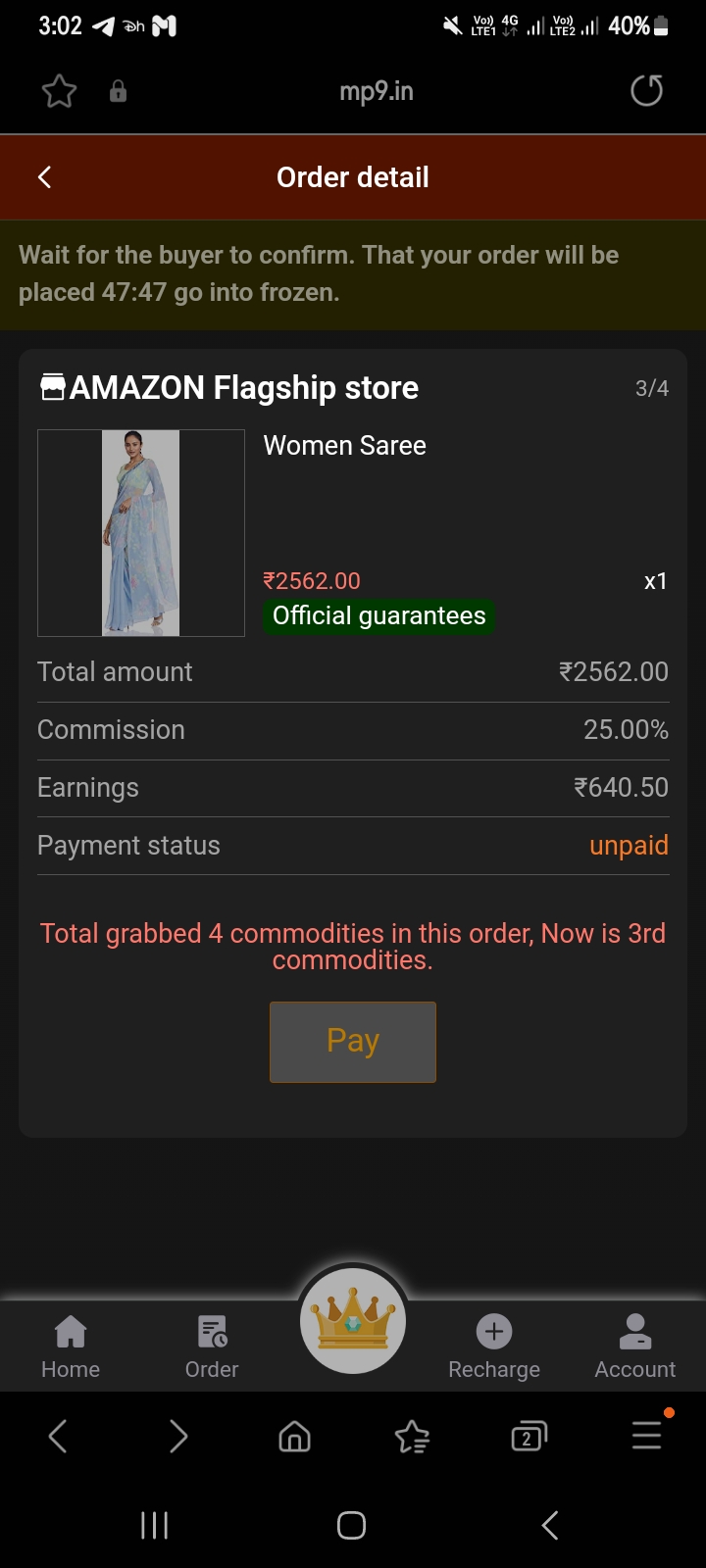Viewport: 706px width, 1568px height.
Task: Tap the mp9.in address bar
Action: (x=377, y=91)
